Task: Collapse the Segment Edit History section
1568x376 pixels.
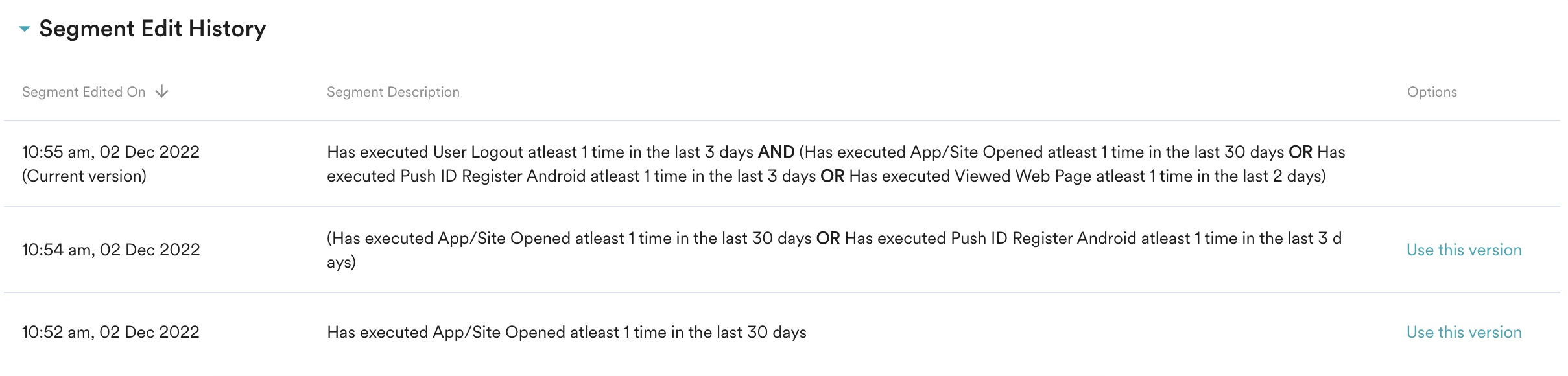Action: tap(25, 29)
